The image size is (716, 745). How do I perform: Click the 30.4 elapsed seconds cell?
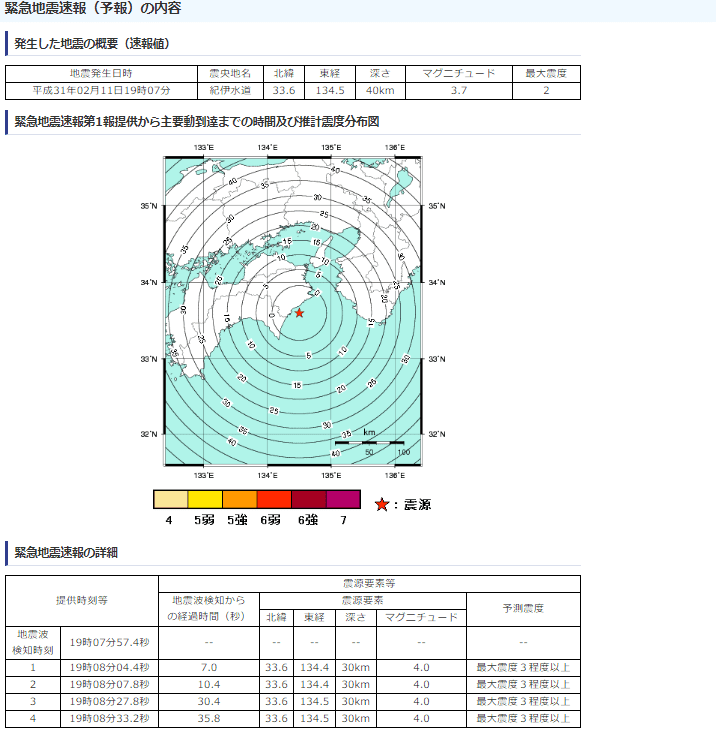click(209, 702)
